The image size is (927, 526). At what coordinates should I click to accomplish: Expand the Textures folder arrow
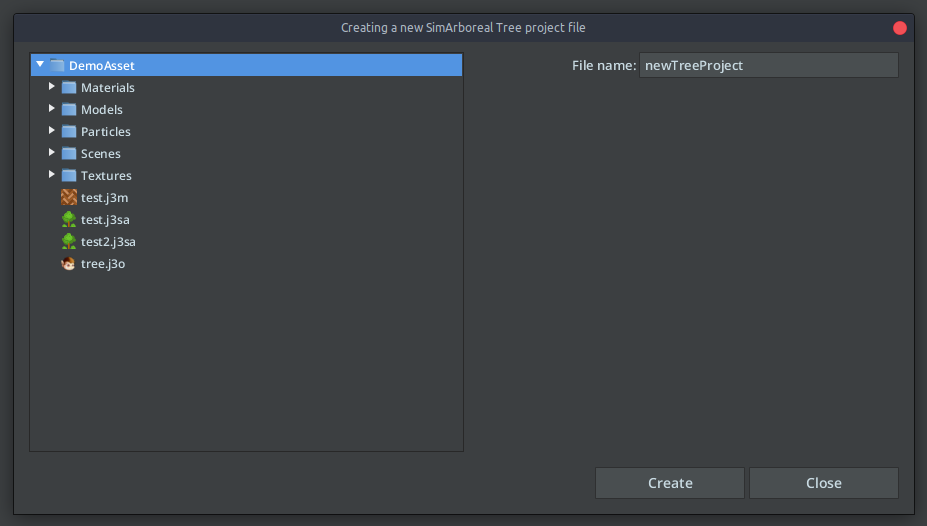[x=51, y=174]
